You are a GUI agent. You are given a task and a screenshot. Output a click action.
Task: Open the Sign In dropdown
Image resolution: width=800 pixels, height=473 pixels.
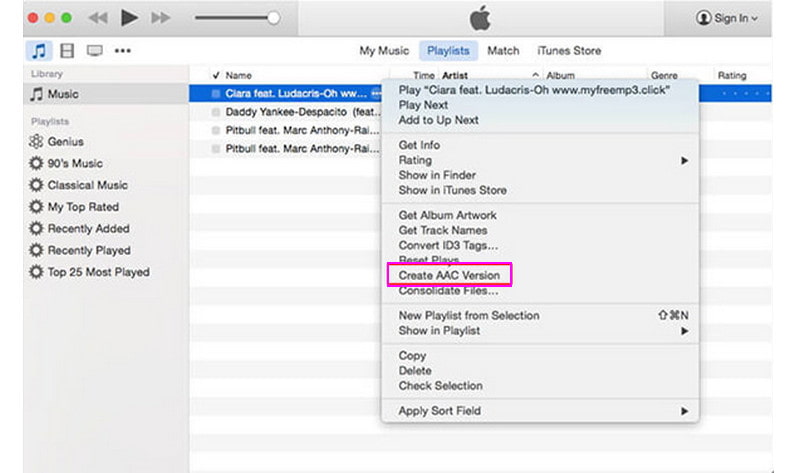(727, 18)
